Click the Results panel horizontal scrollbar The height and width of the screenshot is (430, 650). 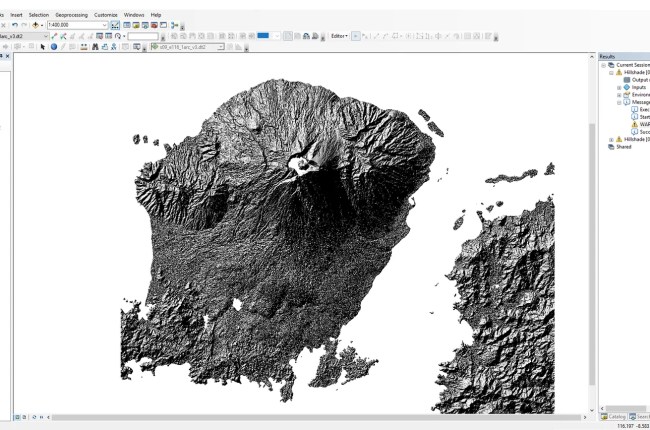click(626, 408)
